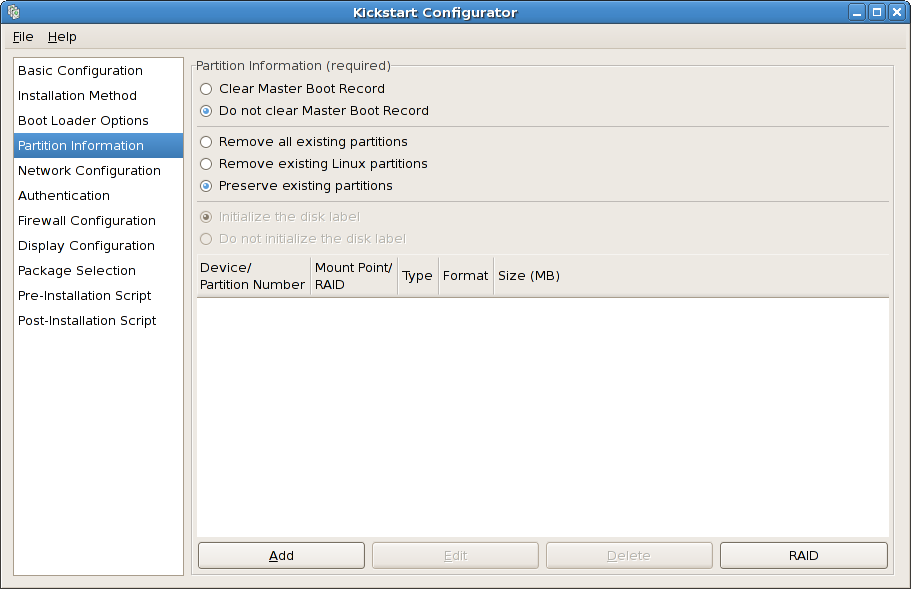Click the disabled Edit button

coord(455,555)
